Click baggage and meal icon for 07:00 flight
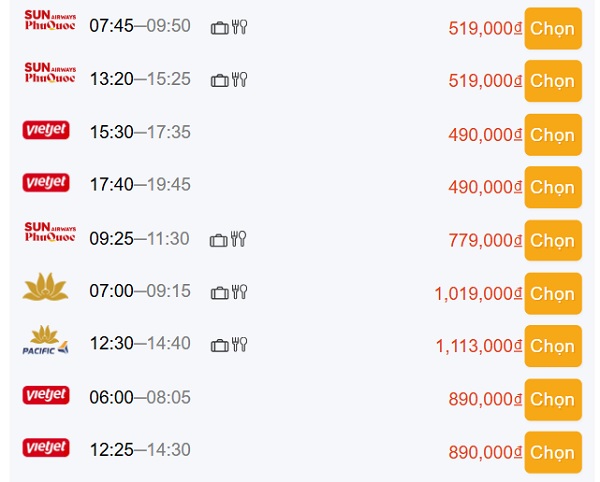600x482 pixels. pos(229,293)
